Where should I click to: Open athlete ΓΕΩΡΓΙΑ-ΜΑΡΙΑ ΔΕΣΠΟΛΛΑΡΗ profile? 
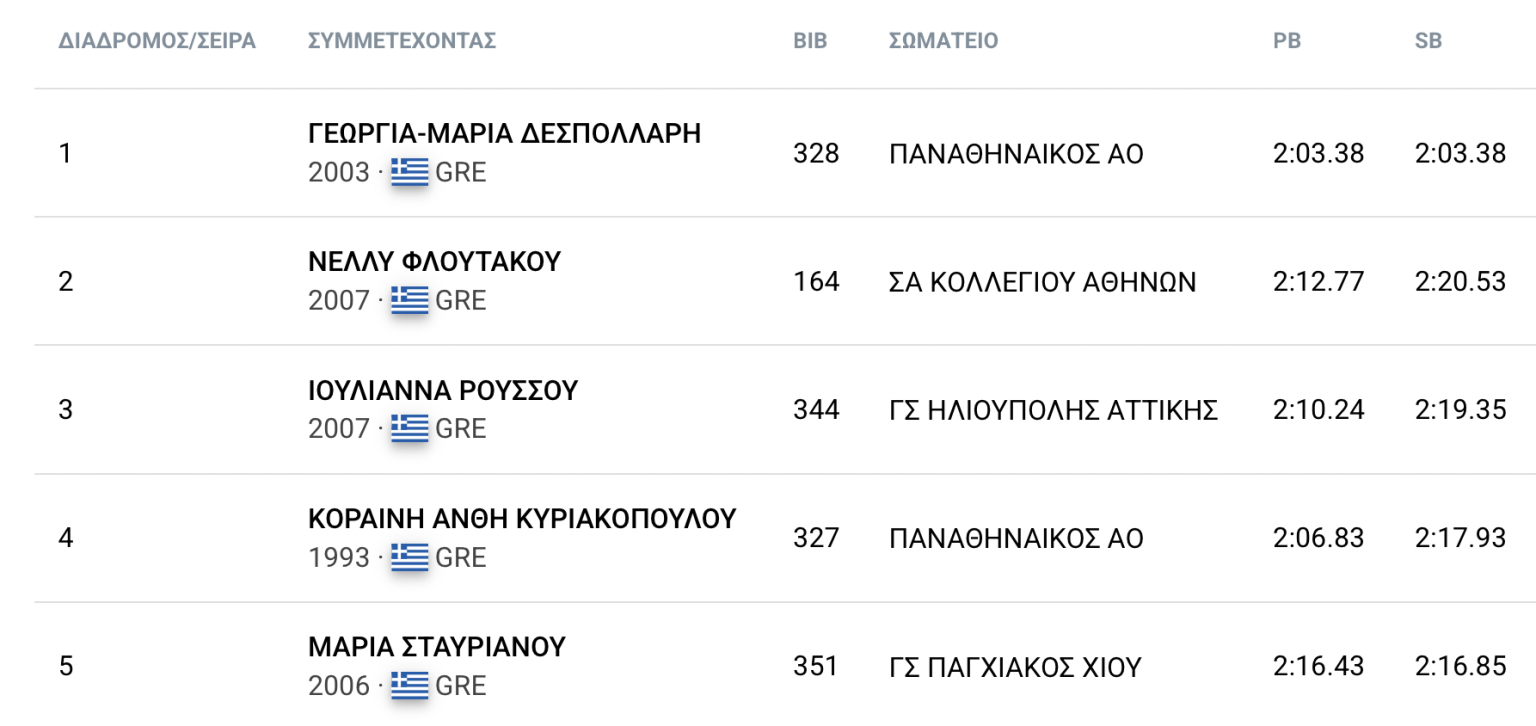(x=505, y=134)
